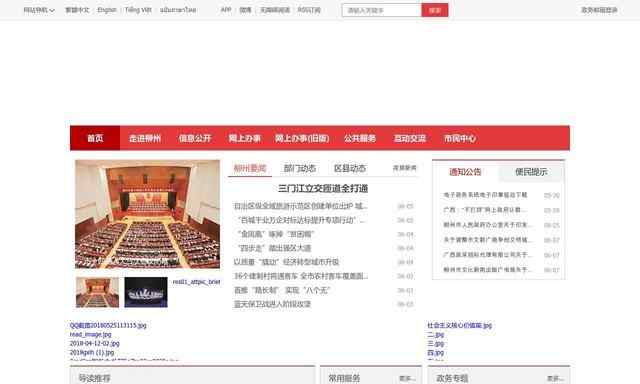Open the 信息公开 navigation item
This screenshot has width=640, height=384.
[x=195, y=138]
